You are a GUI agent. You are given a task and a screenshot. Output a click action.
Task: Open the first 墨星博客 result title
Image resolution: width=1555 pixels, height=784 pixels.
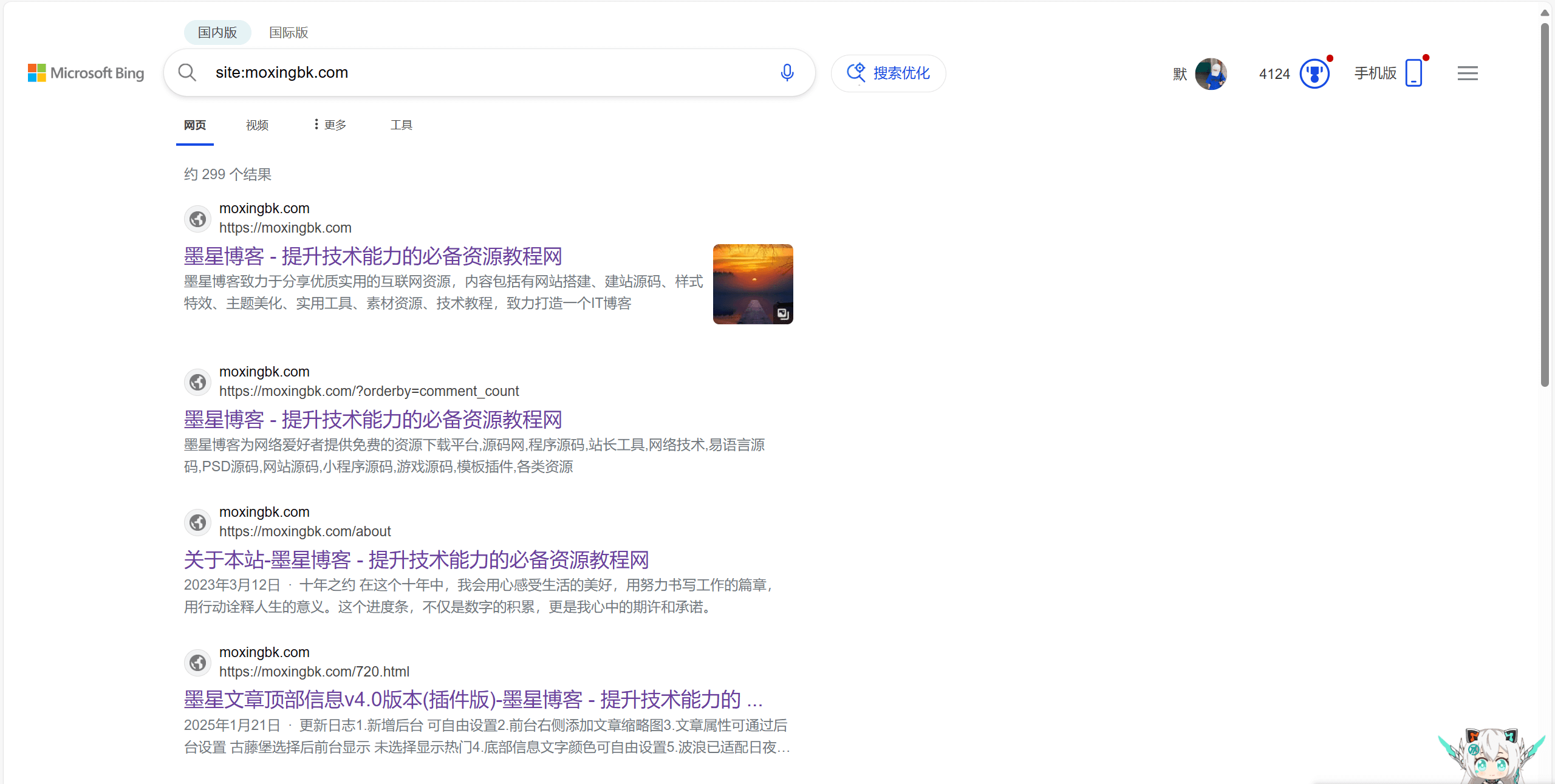(373, 256)
